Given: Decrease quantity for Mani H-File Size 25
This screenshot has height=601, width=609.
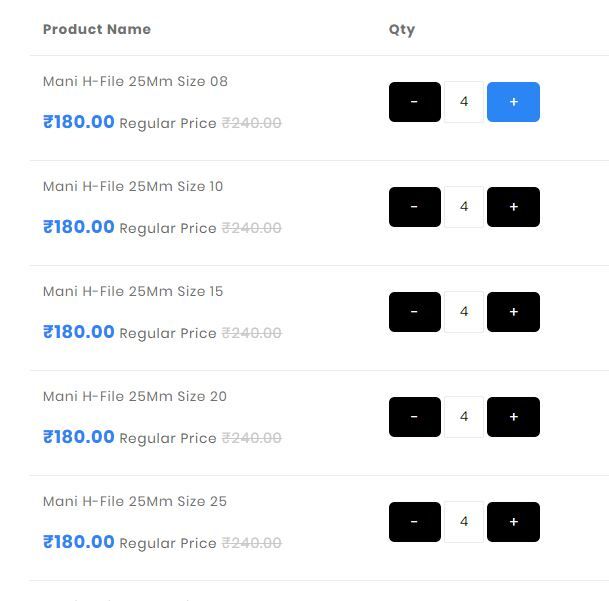Looking at the screenshot, I should 414,522.
